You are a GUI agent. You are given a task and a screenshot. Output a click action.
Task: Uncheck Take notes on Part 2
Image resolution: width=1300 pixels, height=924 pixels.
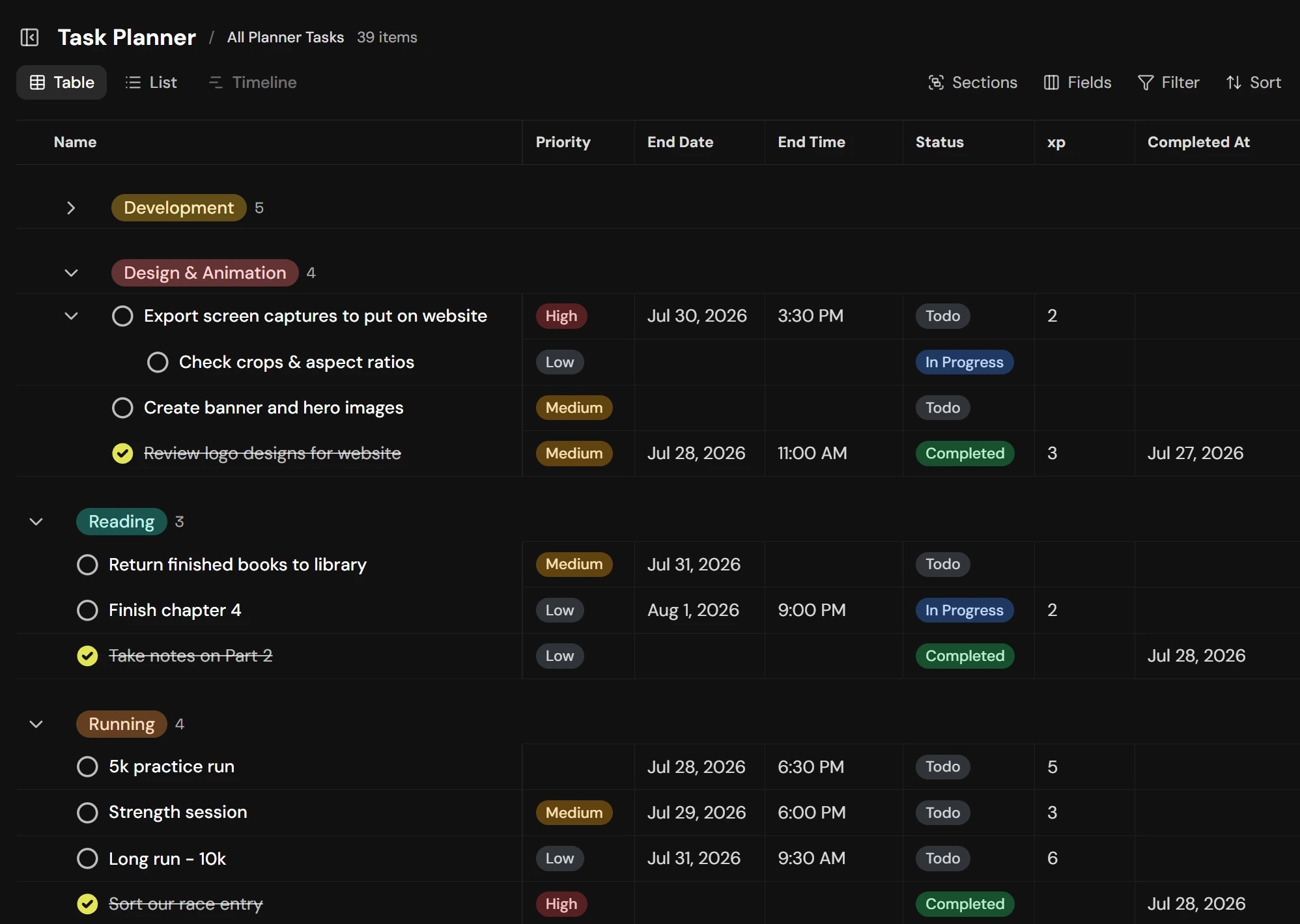87,656
